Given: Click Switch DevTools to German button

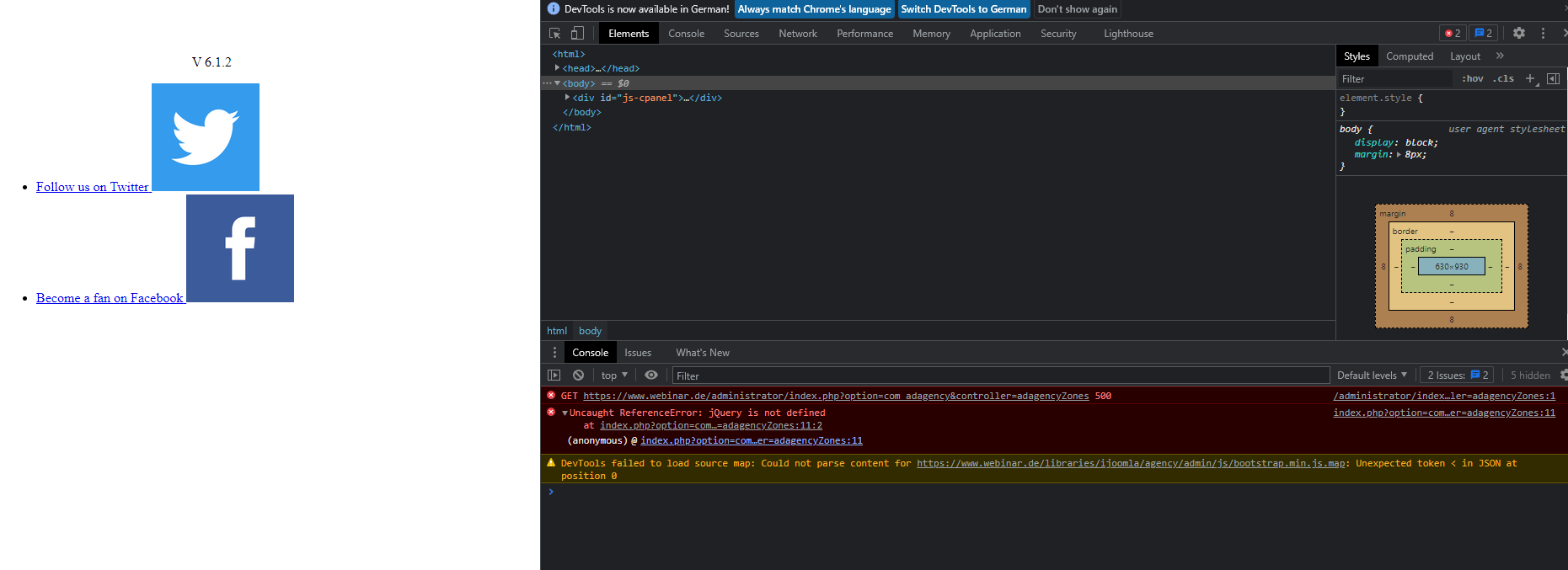Looking at the screenshot, I should tap(963, 9).
